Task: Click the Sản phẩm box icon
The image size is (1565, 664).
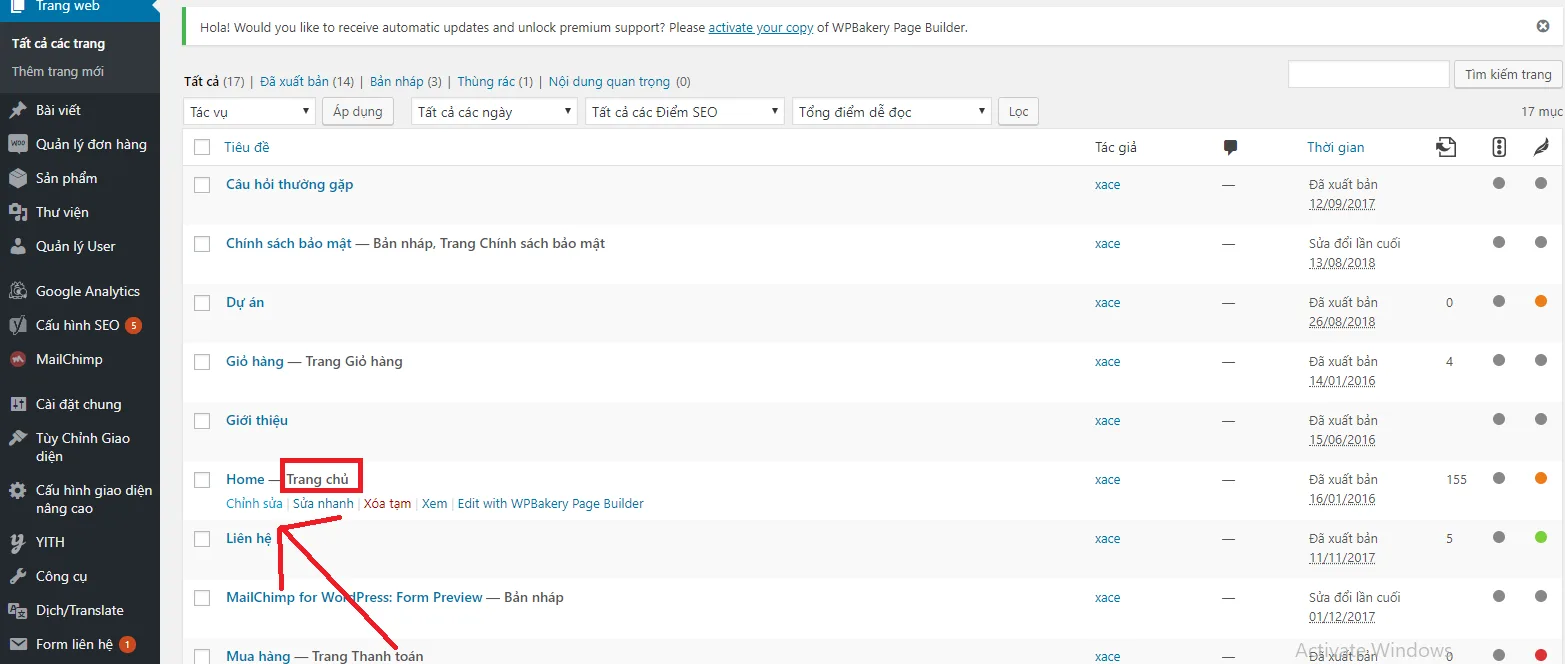Action: 18,178
